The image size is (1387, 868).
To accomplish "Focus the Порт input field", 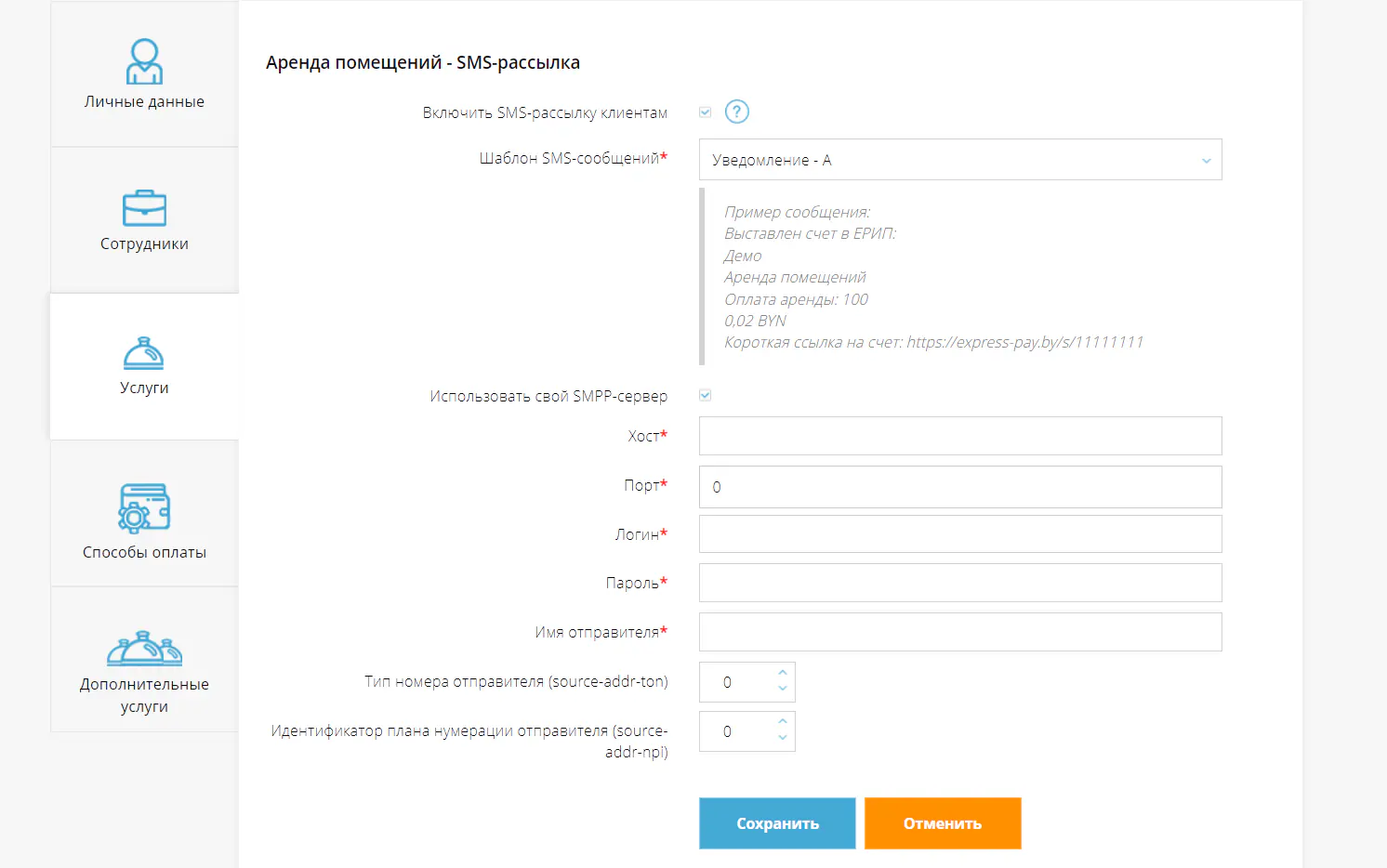I will (x=959, y=487).
